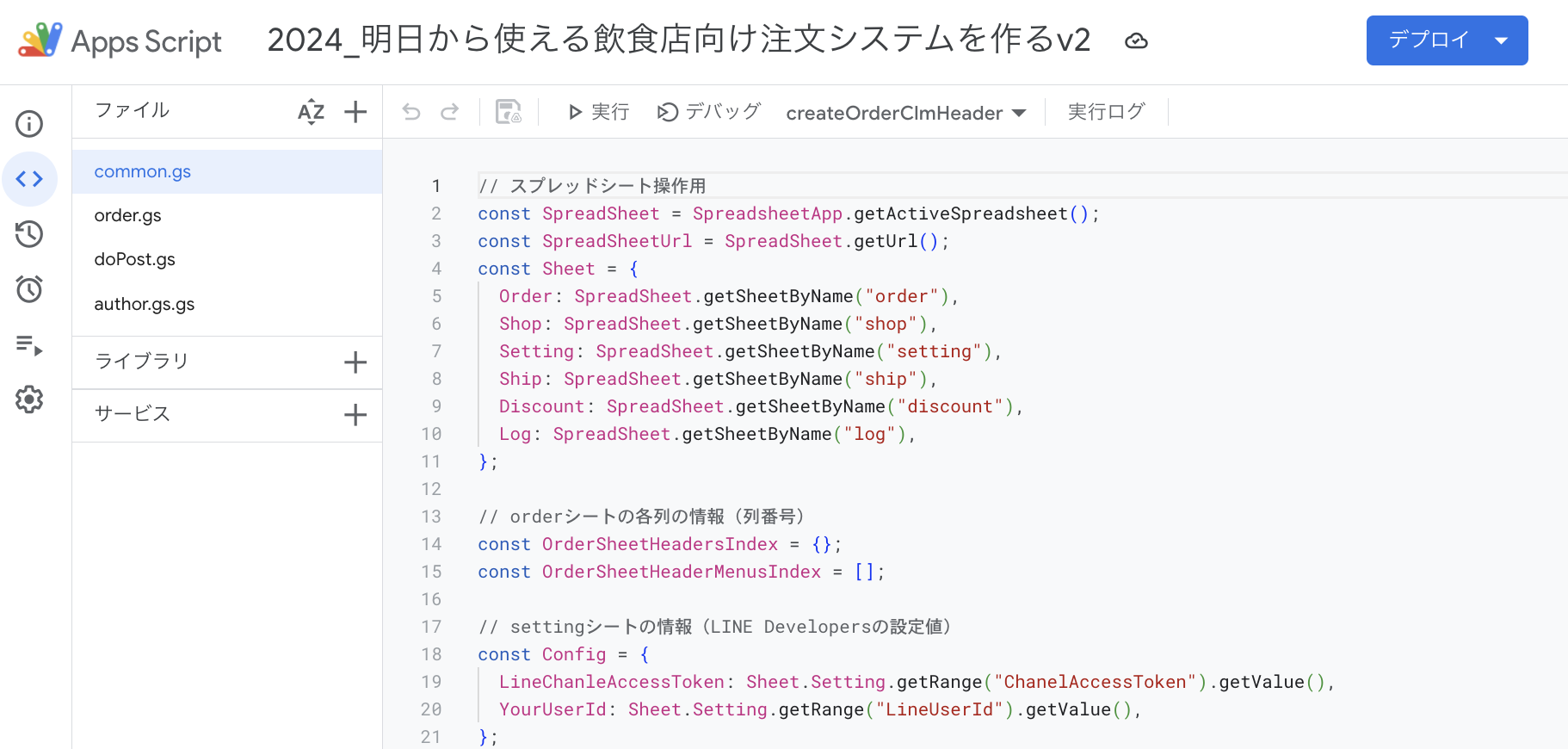The width and height of the screenshot is (1568, 749).
Task: Click the "ship" string on line 8
Action: pos(886,379)
